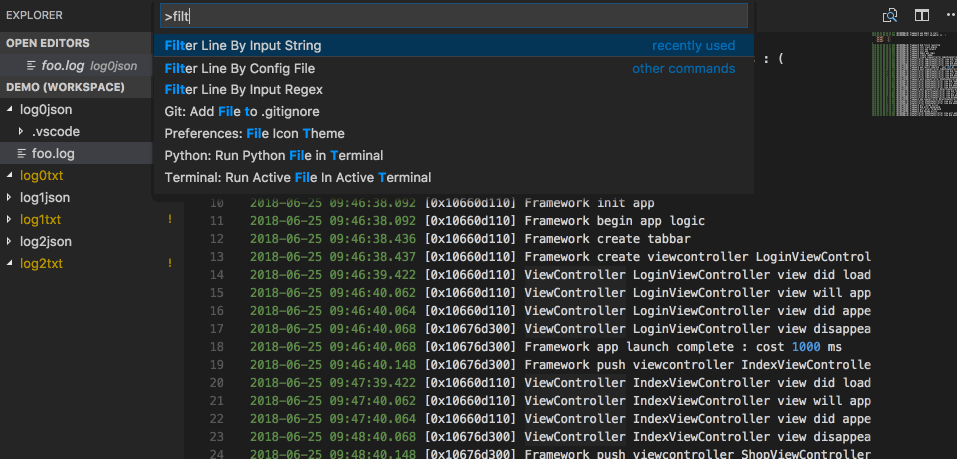The height and width of the screenshot is (459, 957).
Task: Expand the log1json folder
Action: (9, 198)
